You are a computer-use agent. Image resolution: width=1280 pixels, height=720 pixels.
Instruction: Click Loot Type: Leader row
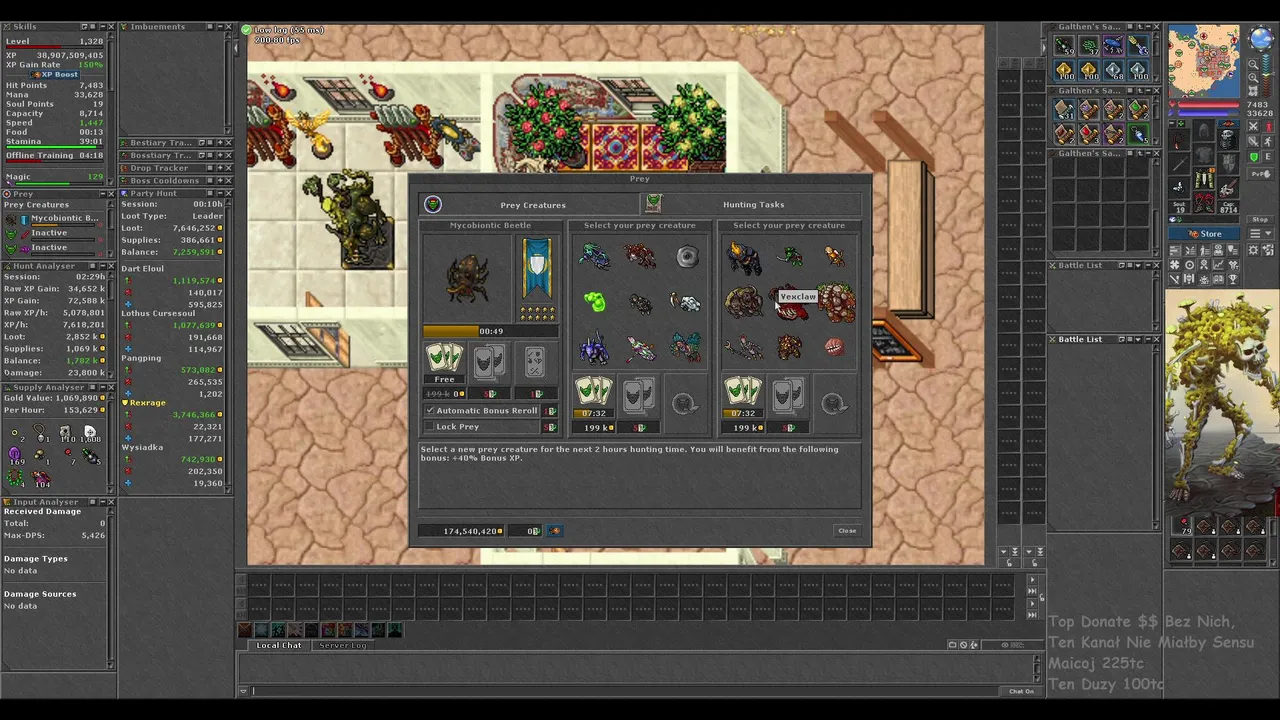click(172, 216)
